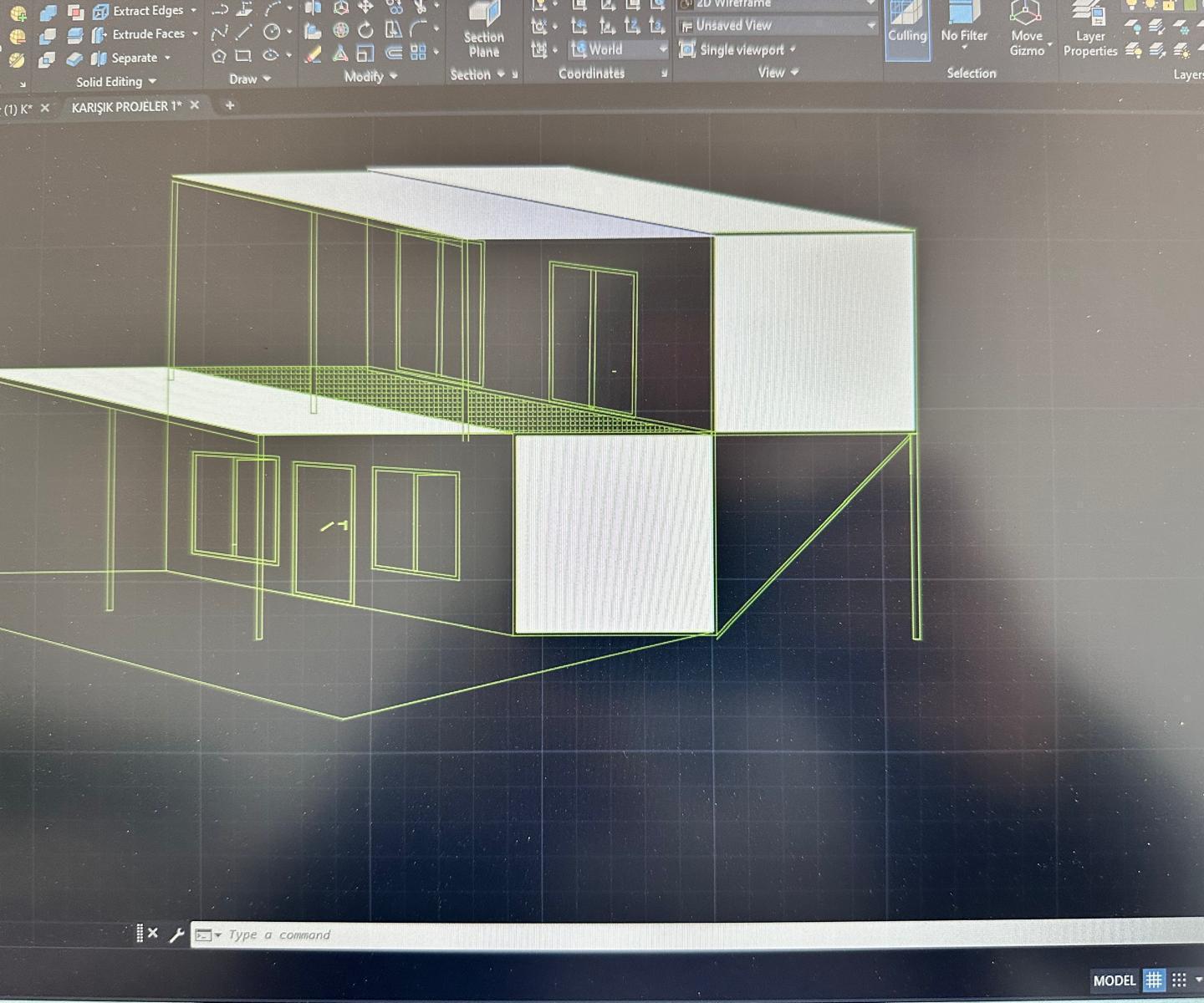The image size is (1204, 1003).
Task: Click the Erase tool in Modify panel
Action: click(x=313, y=55)
